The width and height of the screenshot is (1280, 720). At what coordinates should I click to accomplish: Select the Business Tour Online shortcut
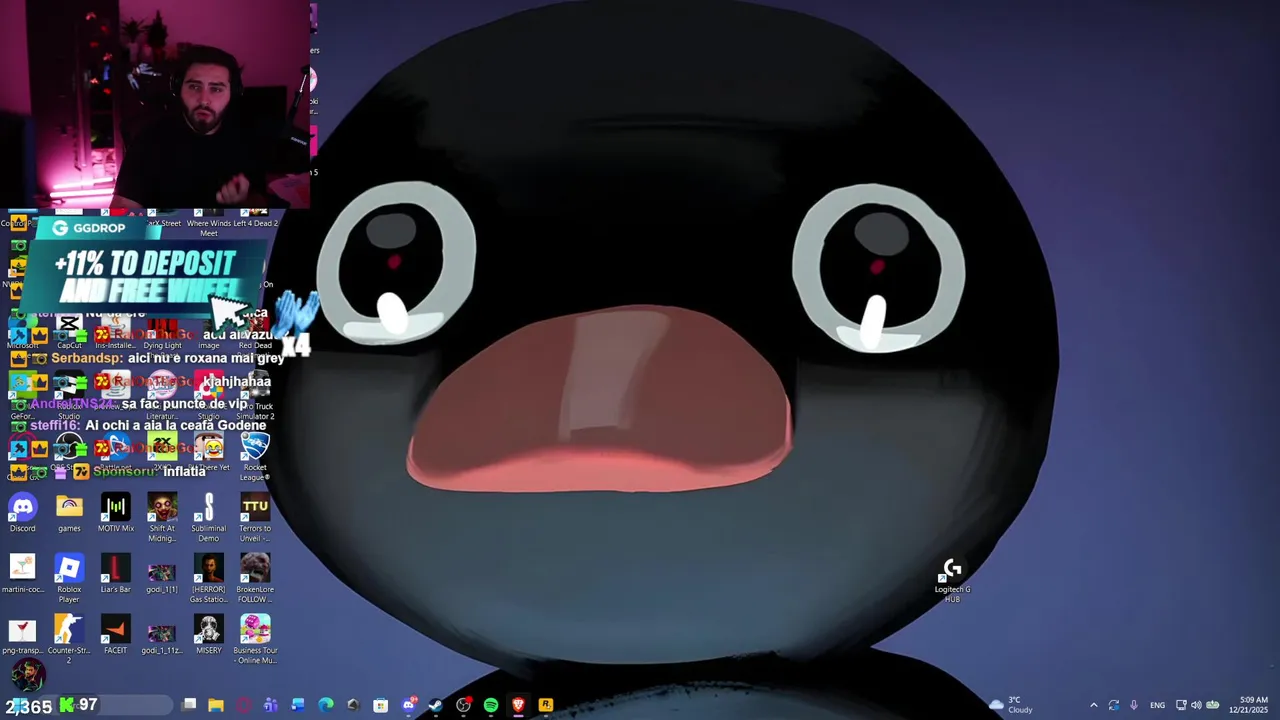pos(255,639)
